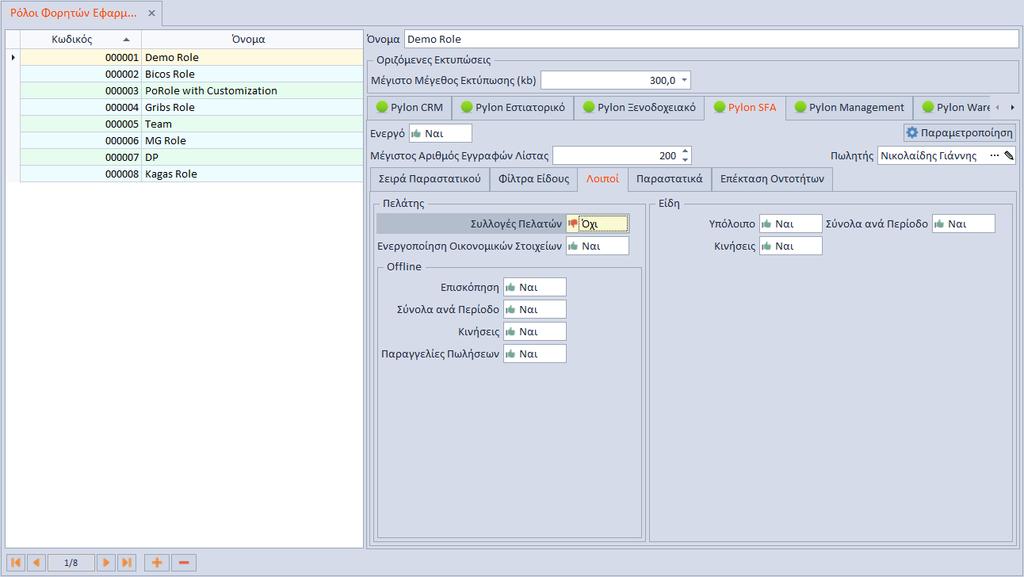Click green status dot of Pylon CRM
This screenshot has height=577, width=1024.
pyautogui.click(x=382, y=107)
